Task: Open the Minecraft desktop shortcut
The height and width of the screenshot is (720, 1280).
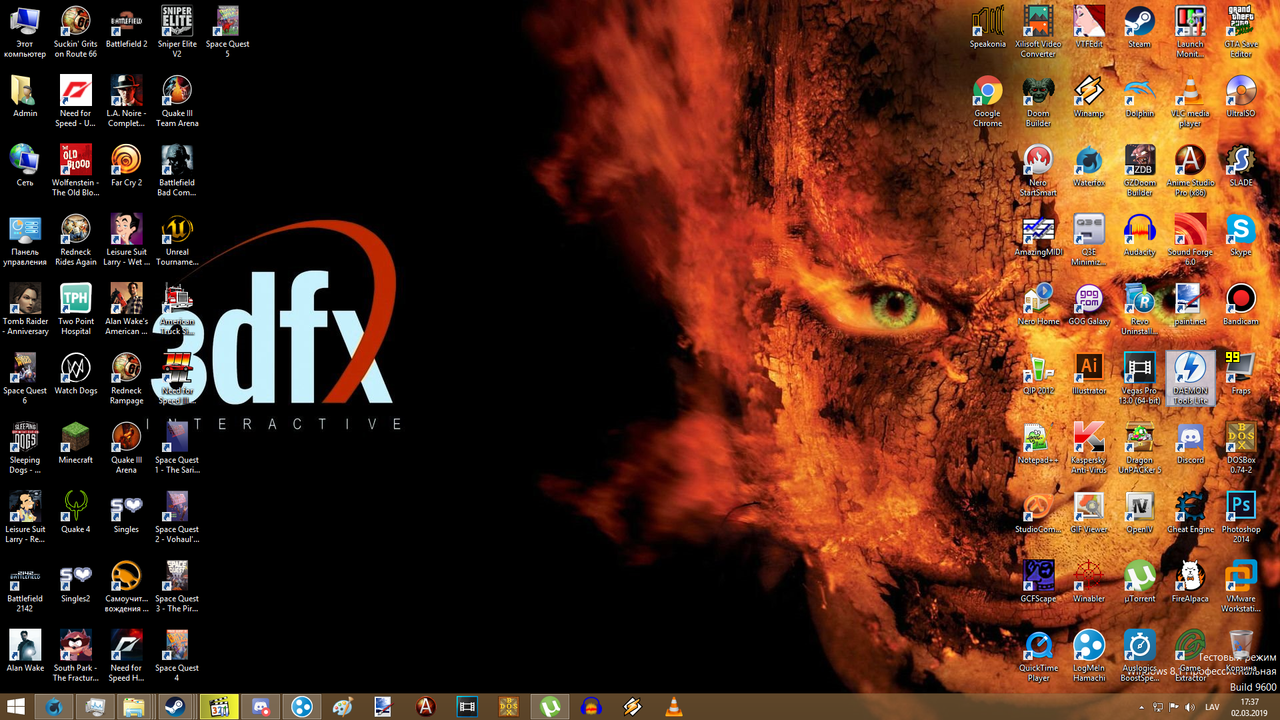Action: (x=75, y=443)
